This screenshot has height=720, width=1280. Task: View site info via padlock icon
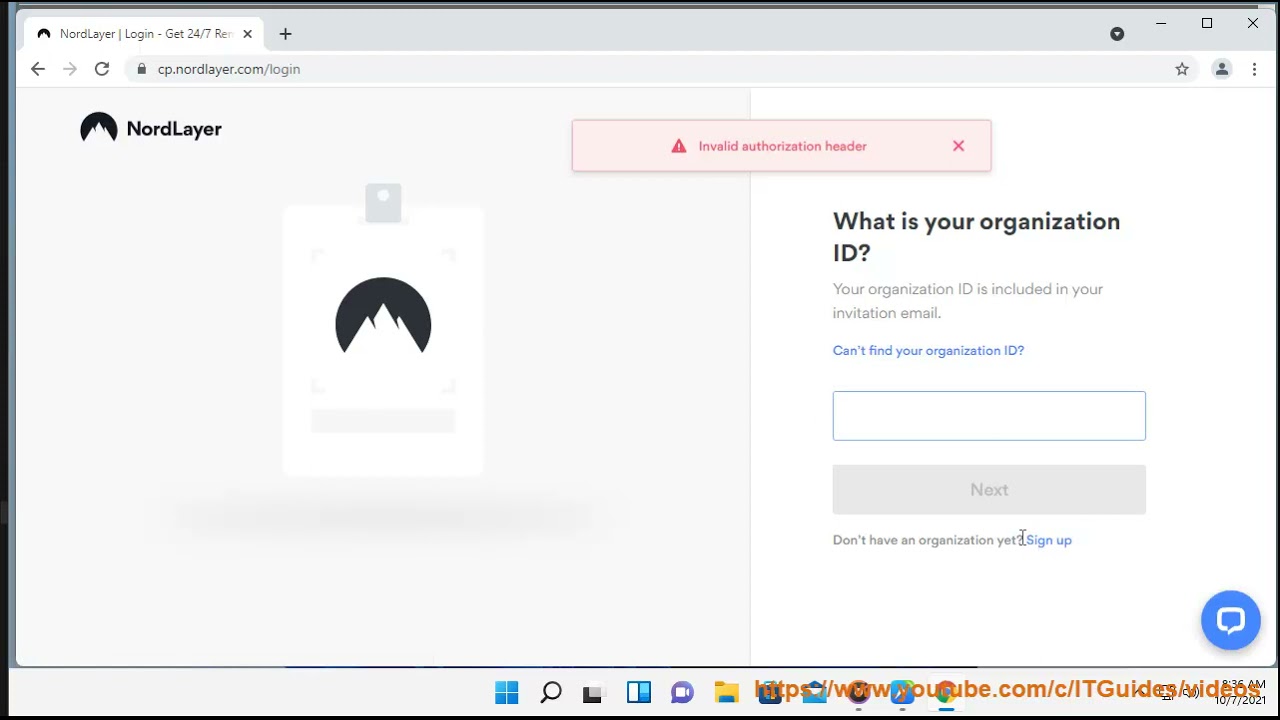(141, 69)
